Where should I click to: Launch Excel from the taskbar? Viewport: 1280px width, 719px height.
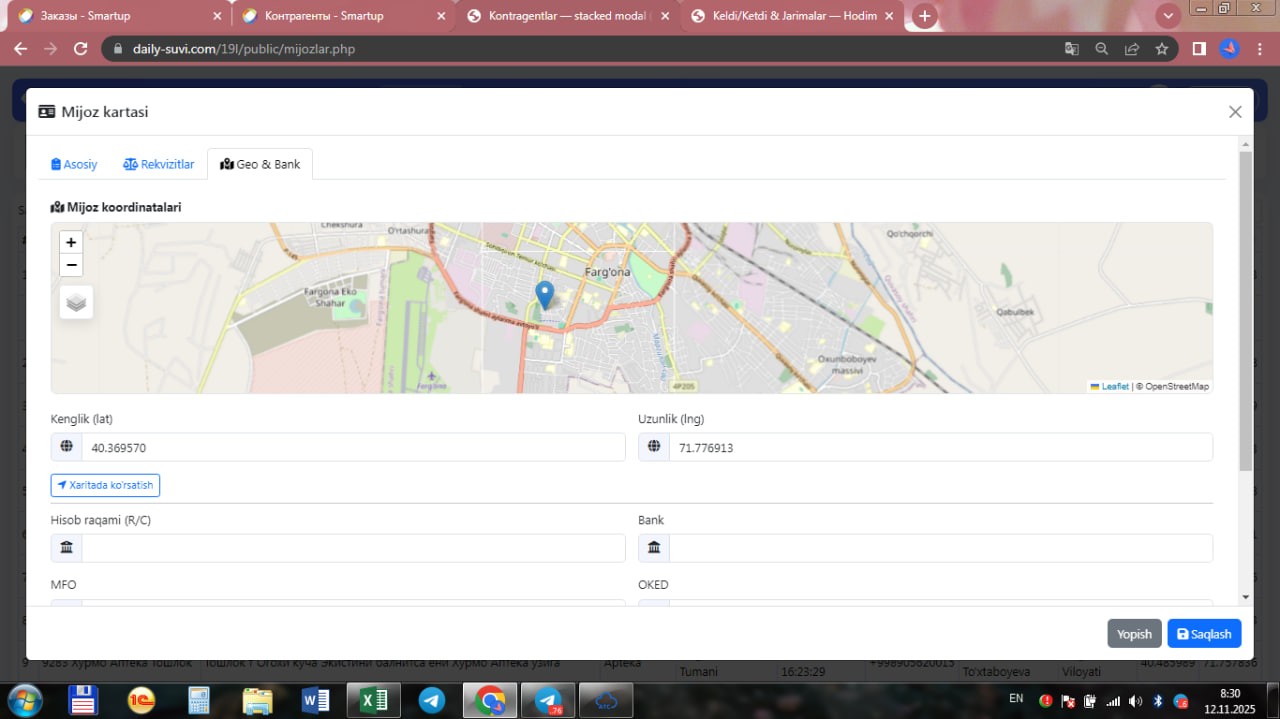pyautogui.click(x=373, y=700)
